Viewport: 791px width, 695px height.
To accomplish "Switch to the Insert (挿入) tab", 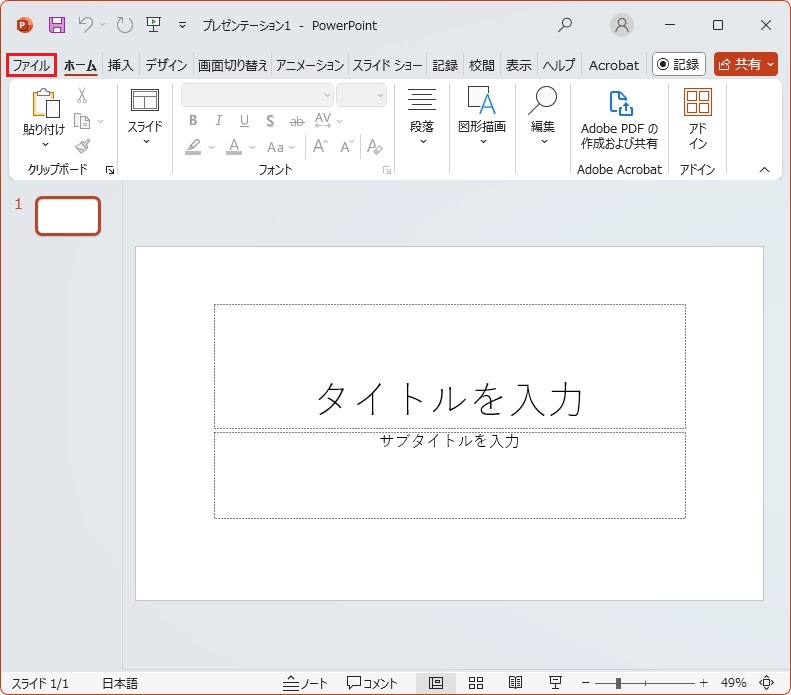I will pyautogui.click(x=120, y=65).
